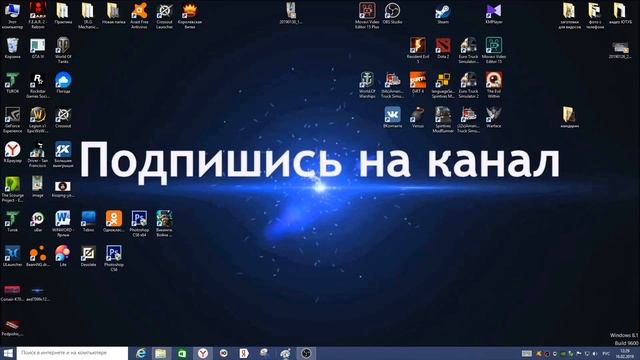The image size is (640, 360).
Task: Launch GeForce Experience
Action: (x=12, y=120)
